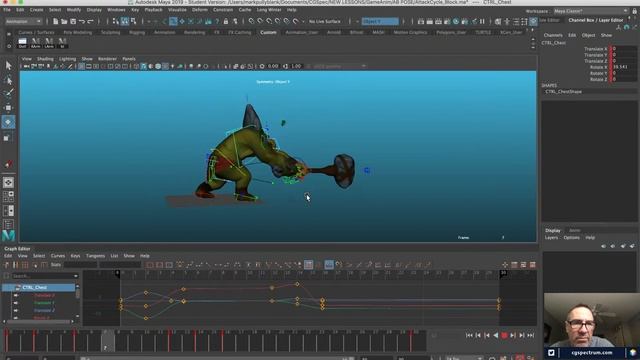Viewport: 640px width, 360px height.
Task: Open the Animation menu set dropdown
Action: pyautogui.click(x=23, y=21)
